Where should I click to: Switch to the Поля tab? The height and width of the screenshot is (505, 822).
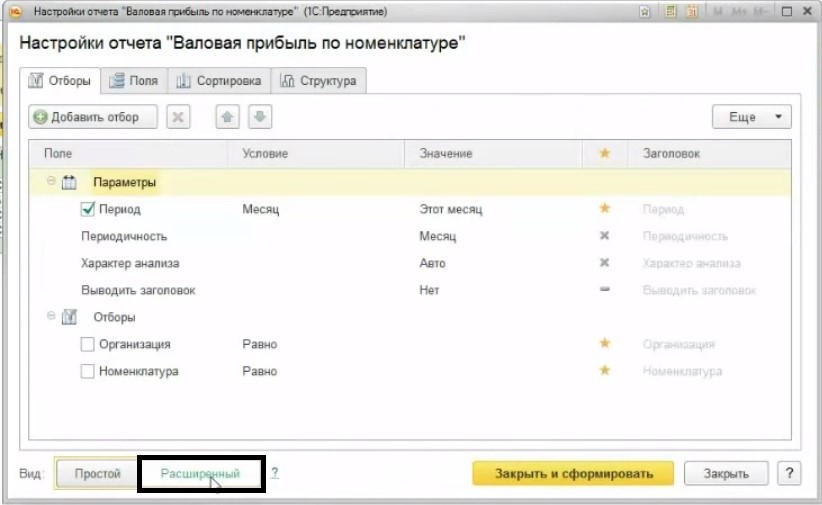[x=133, y=81]
